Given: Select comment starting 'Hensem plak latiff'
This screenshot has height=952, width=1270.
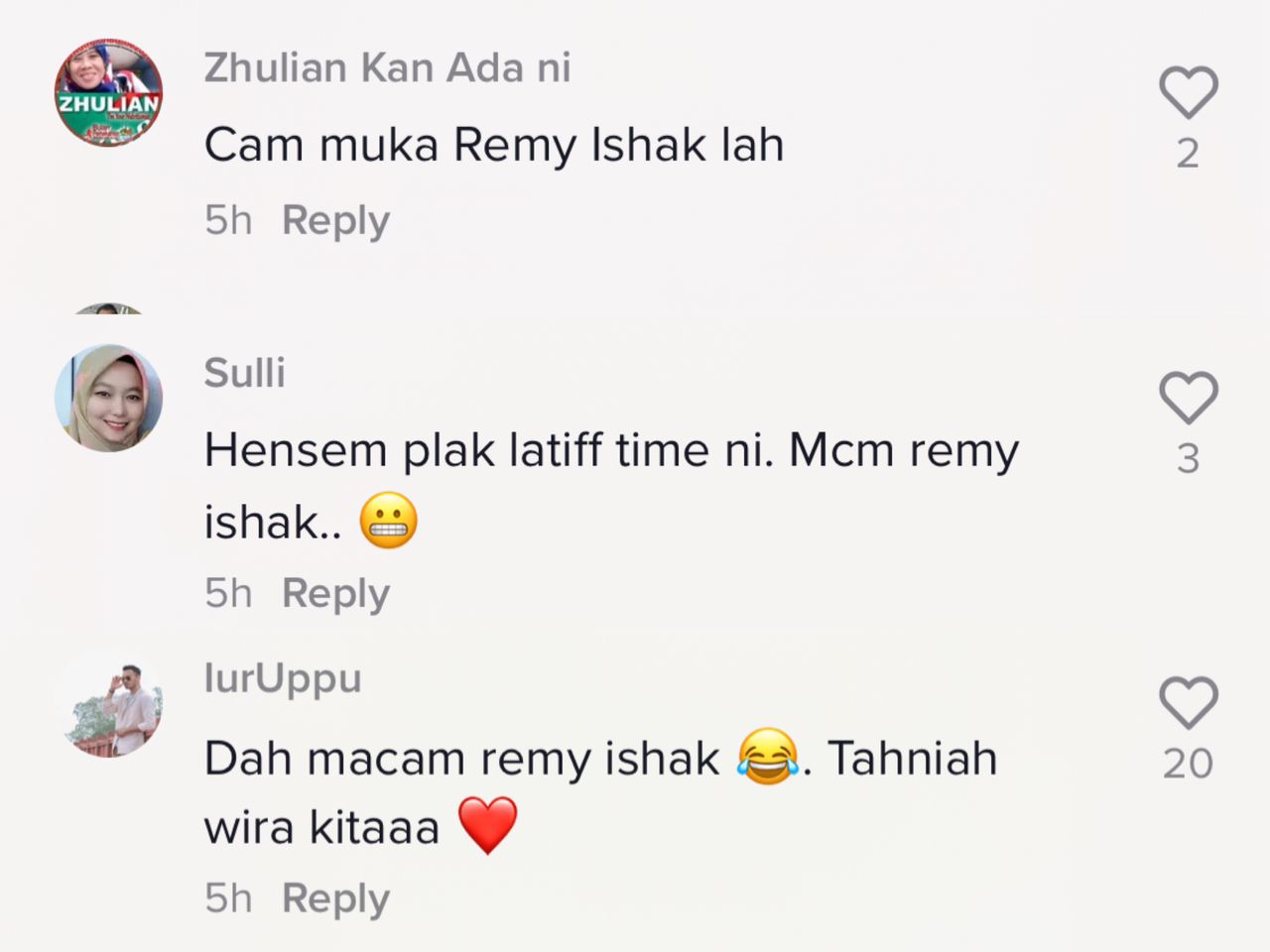Looking at the screenshot, I should click(x=611, y=486).
